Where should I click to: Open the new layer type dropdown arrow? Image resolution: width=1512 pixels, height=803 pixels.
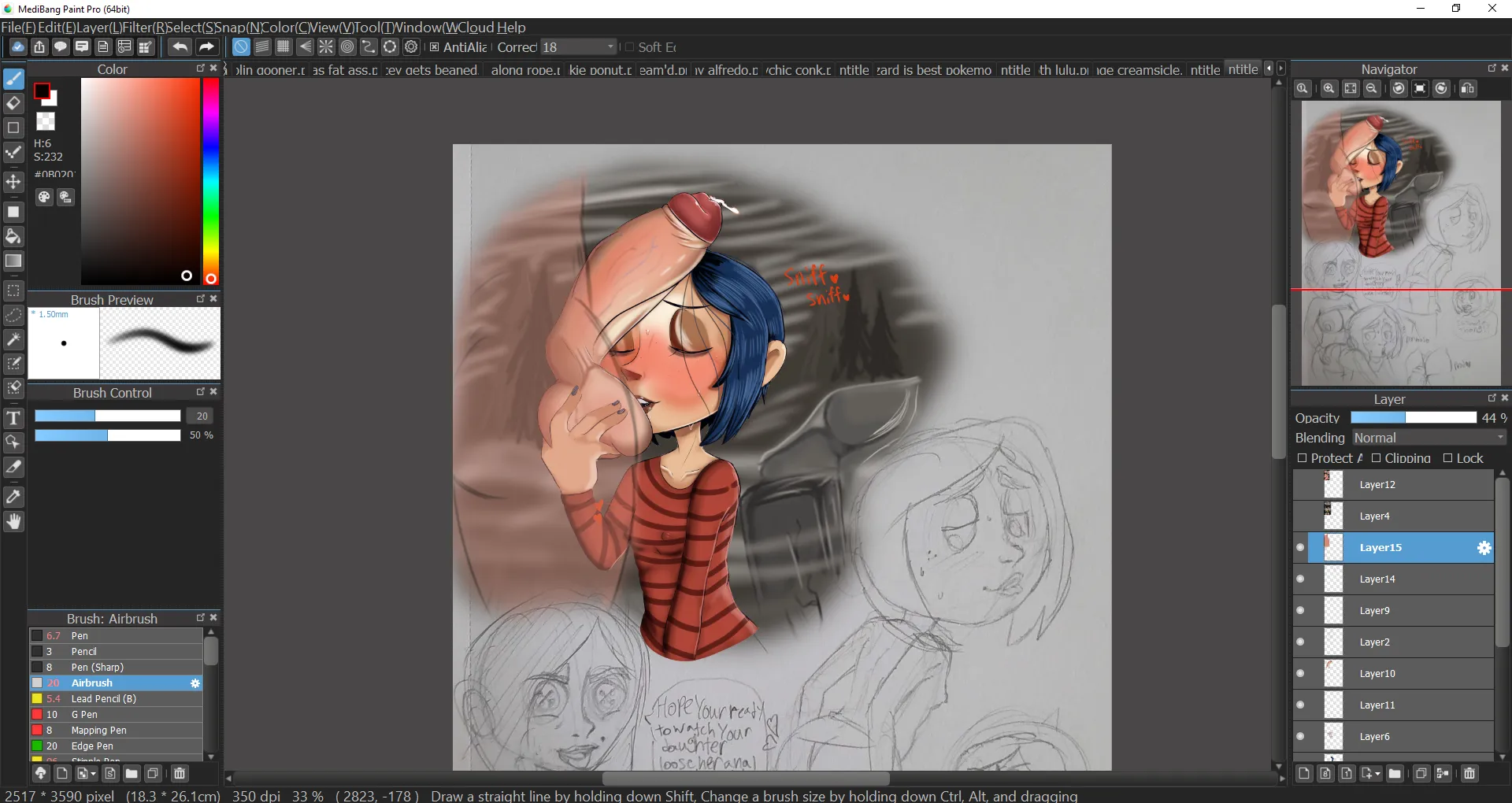(x=1377, y=774)
